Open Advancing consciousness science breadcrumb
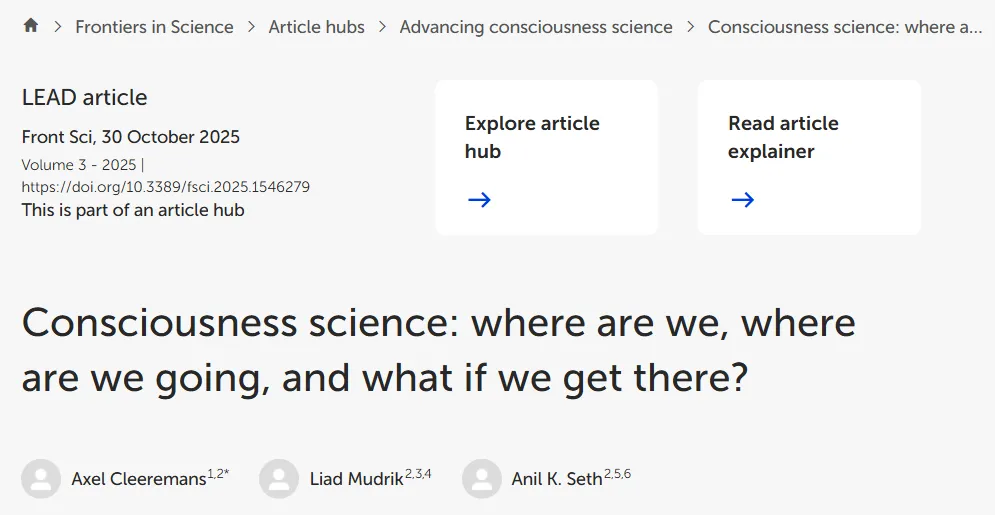The image size is (995, 515). [536, 27]
